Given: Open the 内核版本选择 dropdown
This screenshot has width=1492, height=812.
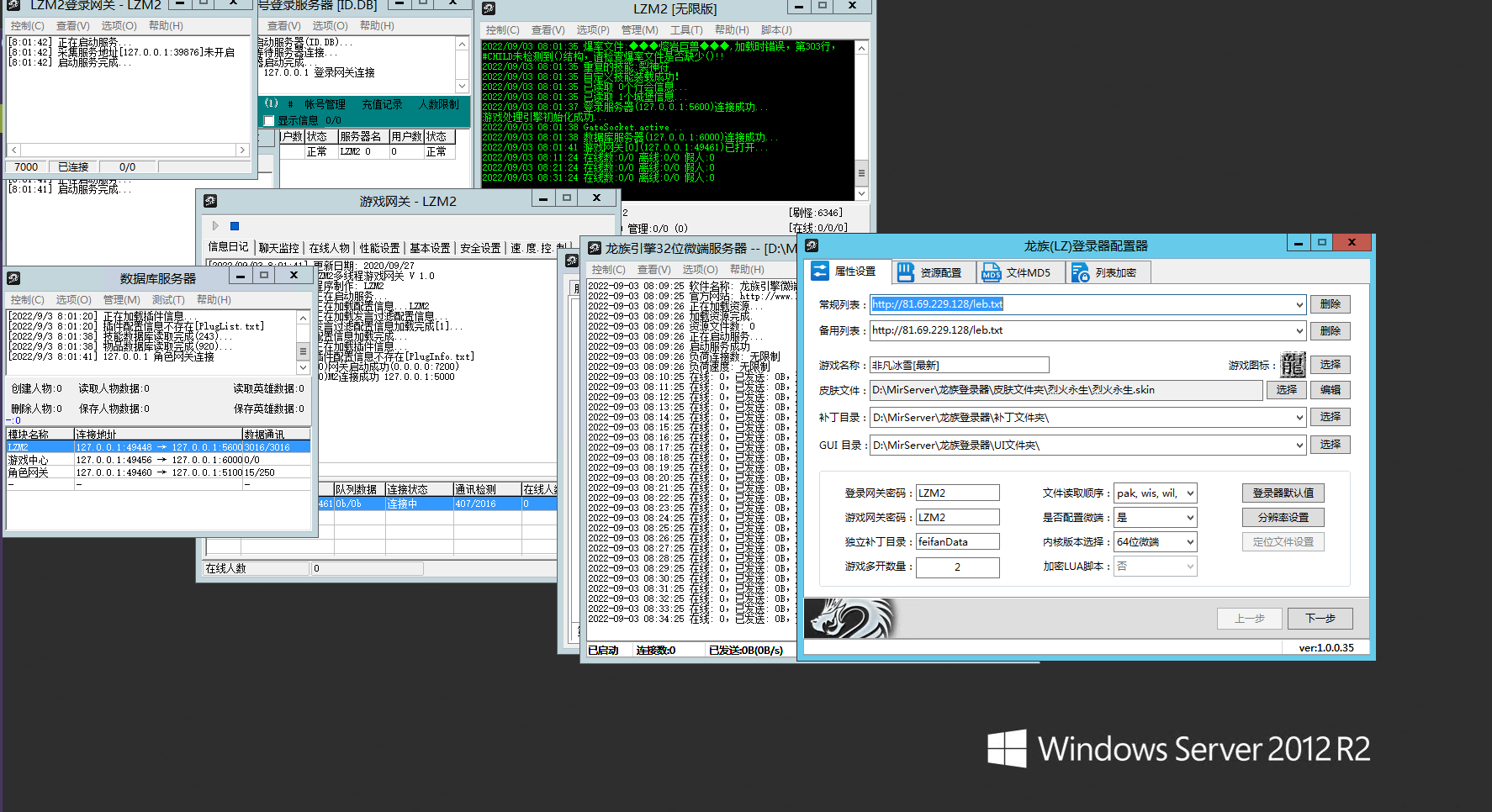Looking at the screenshot, I should pyautogui.click(x=1190, y=542).
